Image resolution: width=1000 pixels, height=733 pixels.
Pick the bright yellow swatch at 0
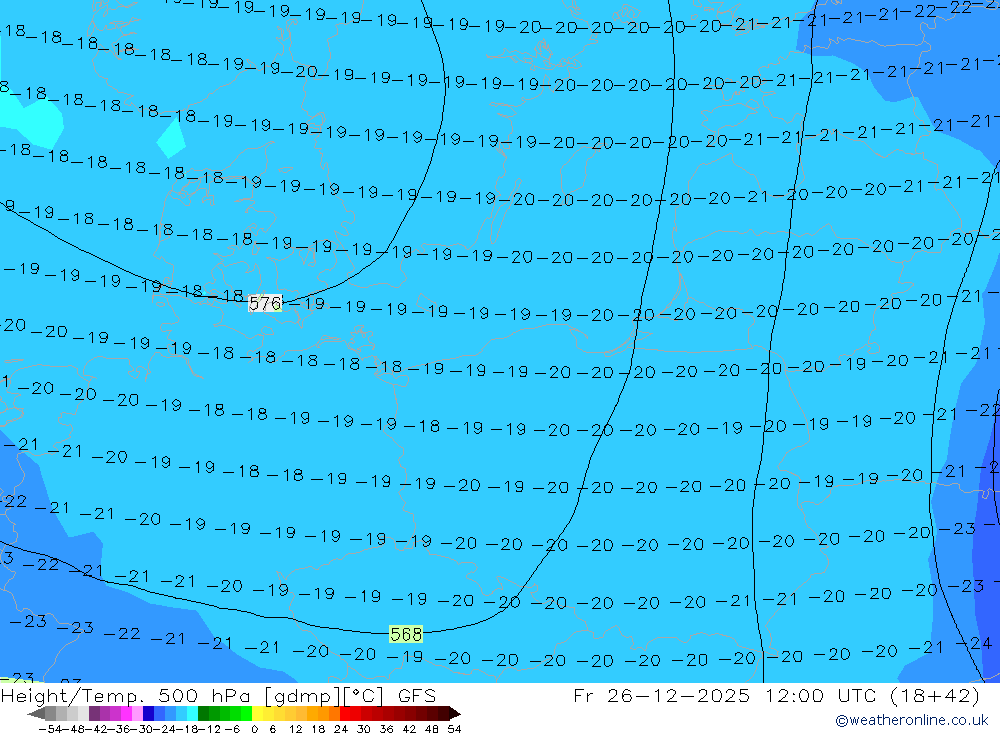coord(258,714)
